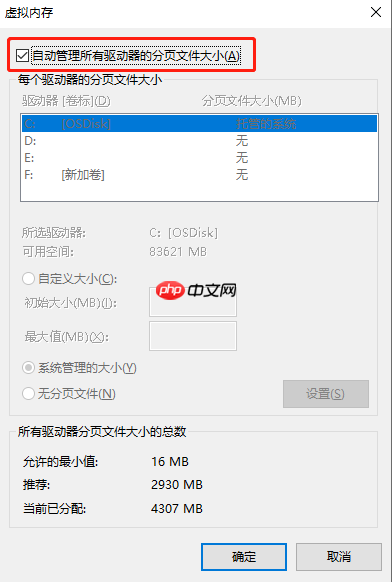
Task: Select the C: [OSDisk] drive row
Action: coord(199,124)
